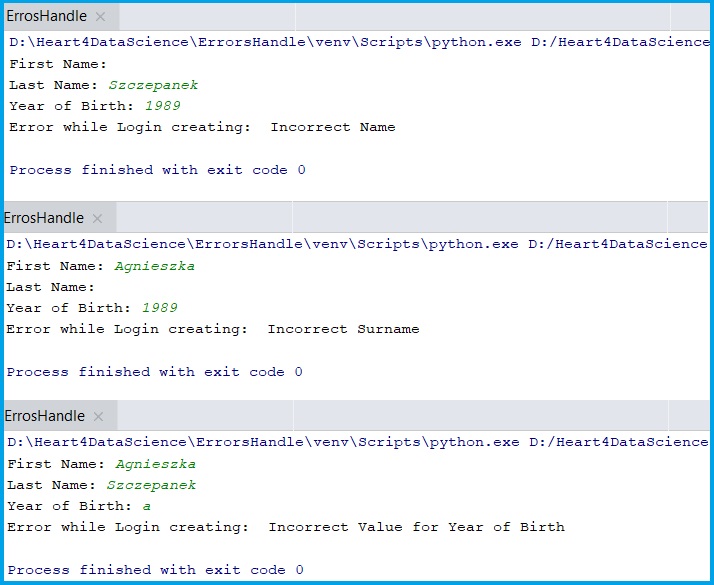Click the empty Last Name prompt line
714x585 pixels.
point(50,287)
